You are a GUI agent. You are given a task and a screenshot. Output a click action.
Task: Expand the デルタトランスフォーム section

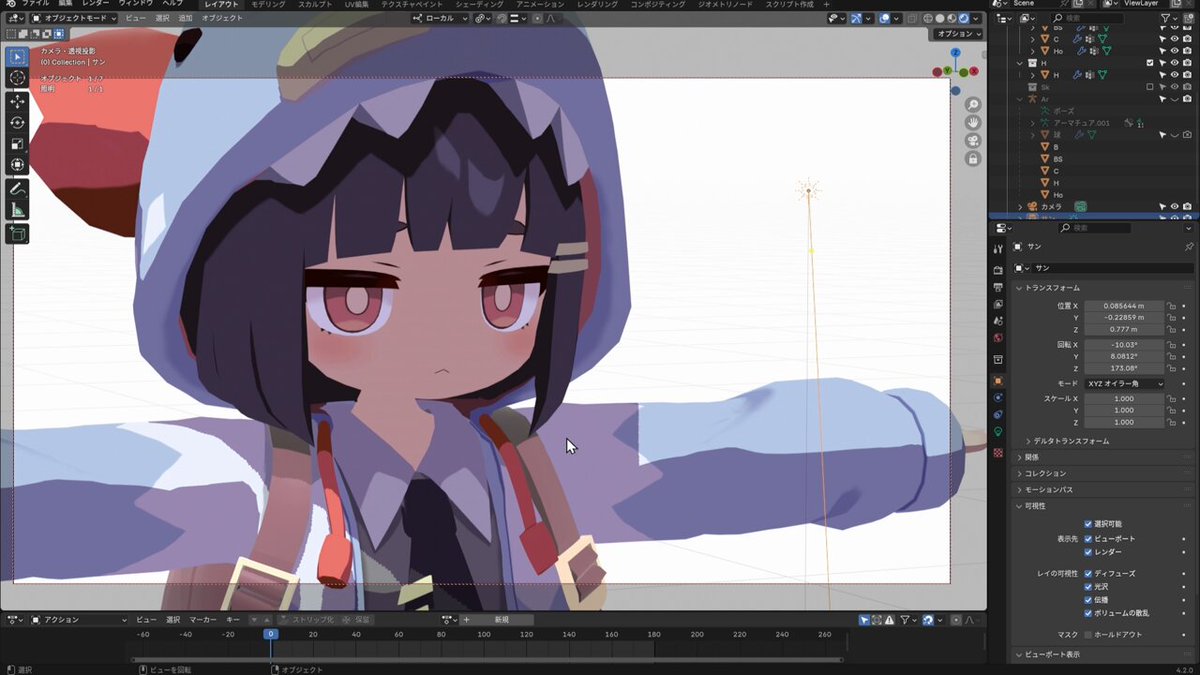click(x=1072, y=441)
